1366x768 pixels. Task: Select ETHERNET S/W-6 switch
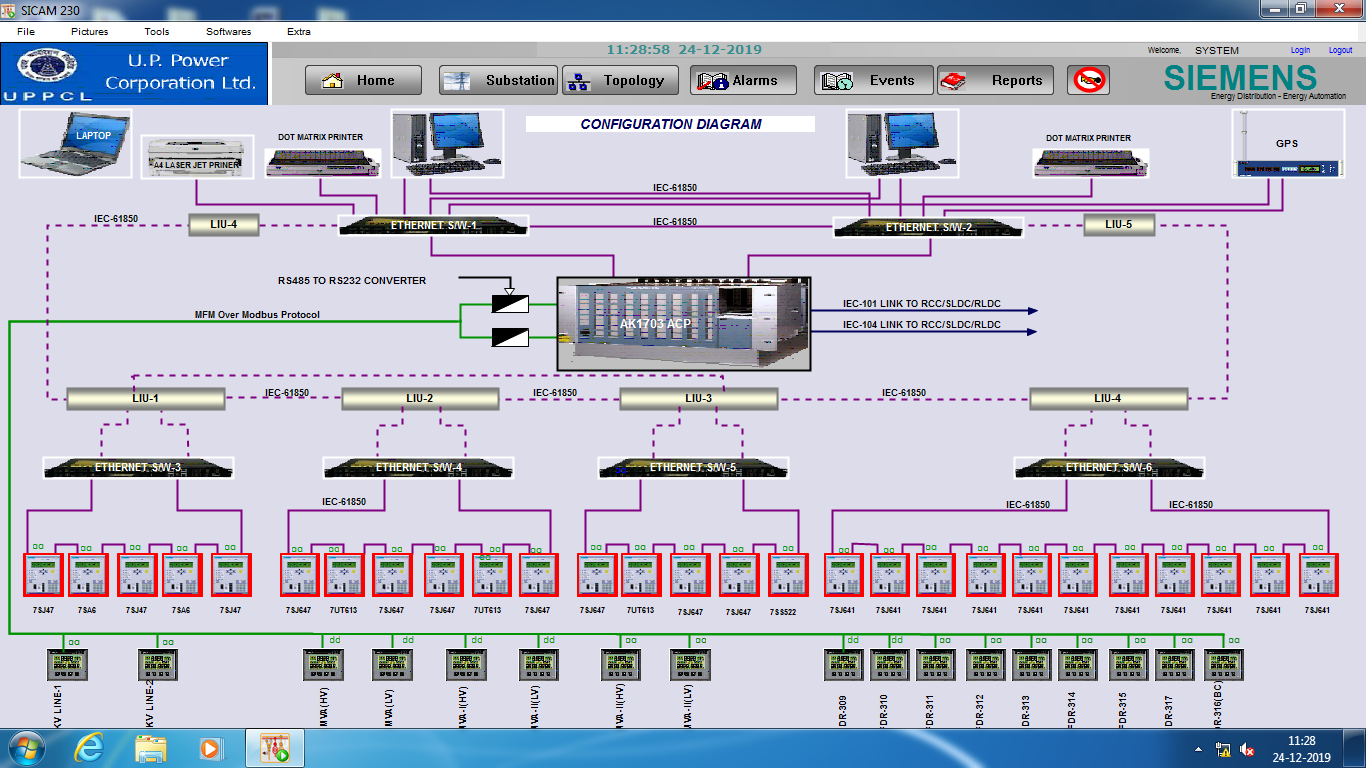(1109, 467)
